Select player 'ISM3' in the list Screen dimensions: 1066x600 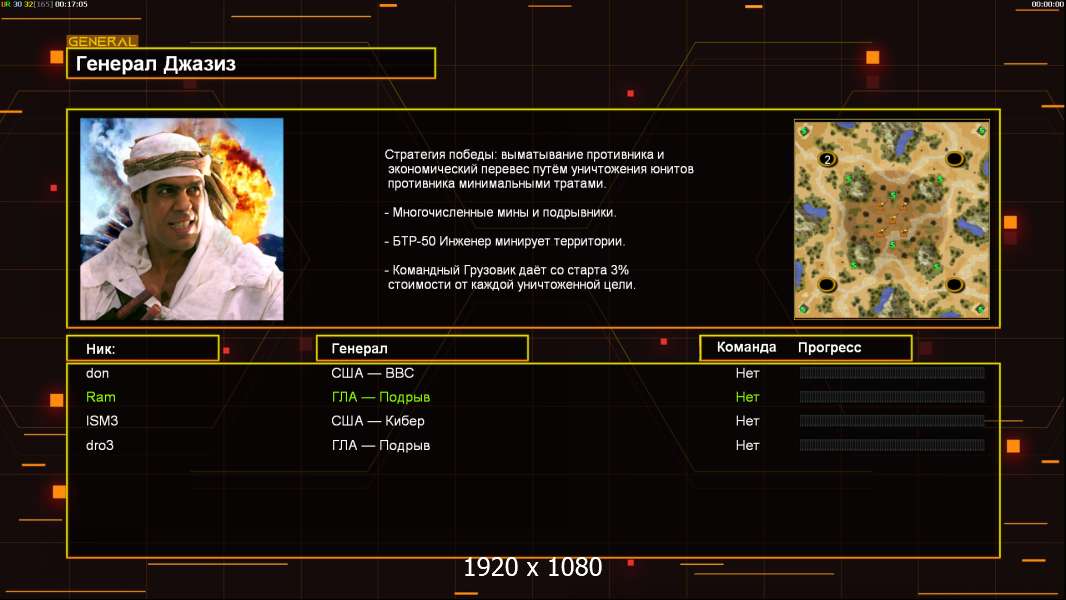point(102,421)
